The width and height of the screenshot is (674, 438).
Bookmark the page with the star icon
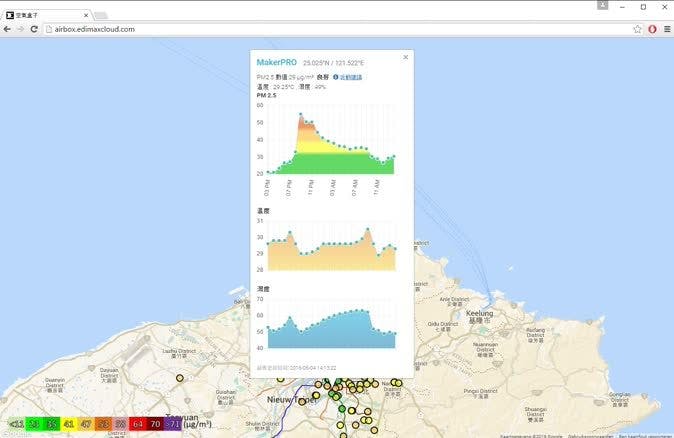[x=637, y=29]
